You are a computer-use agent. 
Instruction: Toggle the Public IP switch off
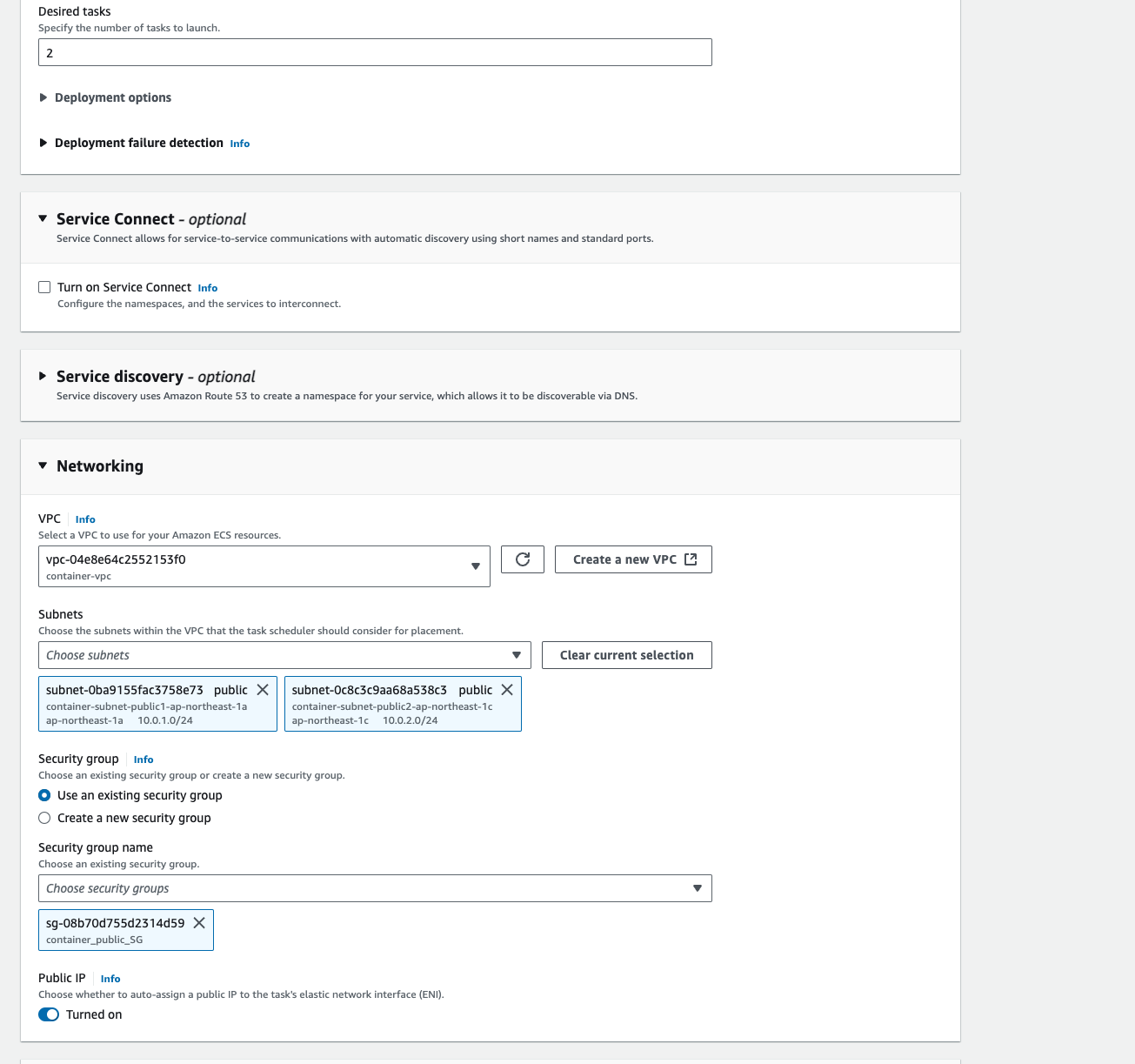49,1014
